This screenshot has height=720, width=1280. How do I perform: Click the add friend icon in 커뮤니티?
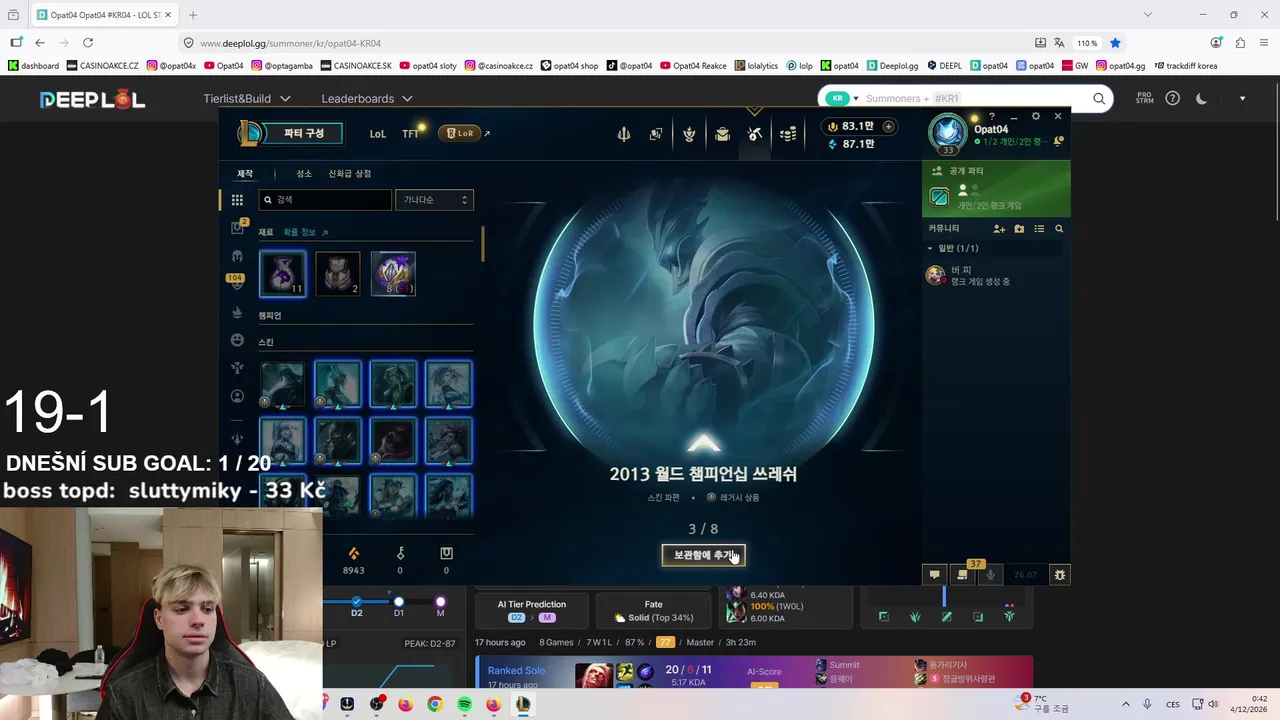(x=999, y=229)
